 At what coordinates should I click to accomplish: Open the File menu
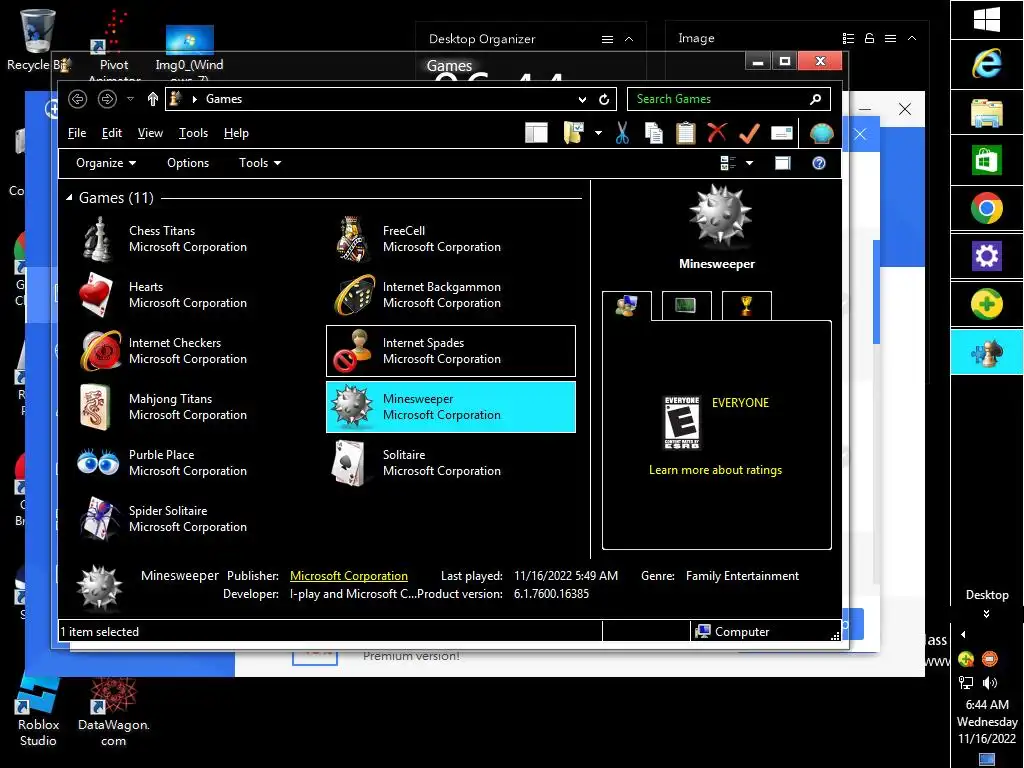click(x=77, y=133)
